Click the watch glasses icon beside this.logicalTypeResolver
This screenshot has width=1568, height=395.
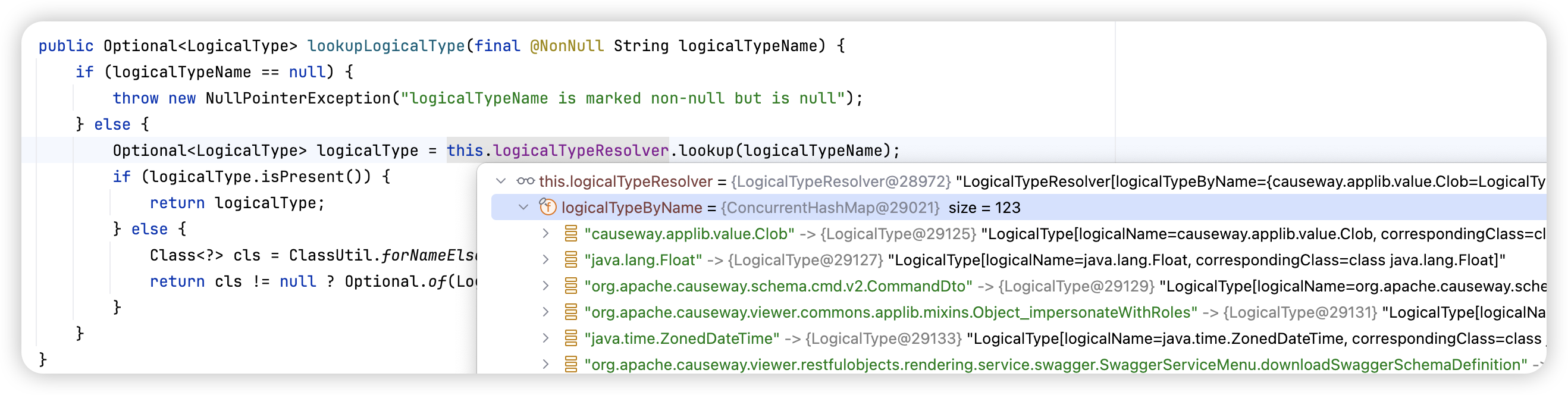pyautogui.click(x=525, y=181)
